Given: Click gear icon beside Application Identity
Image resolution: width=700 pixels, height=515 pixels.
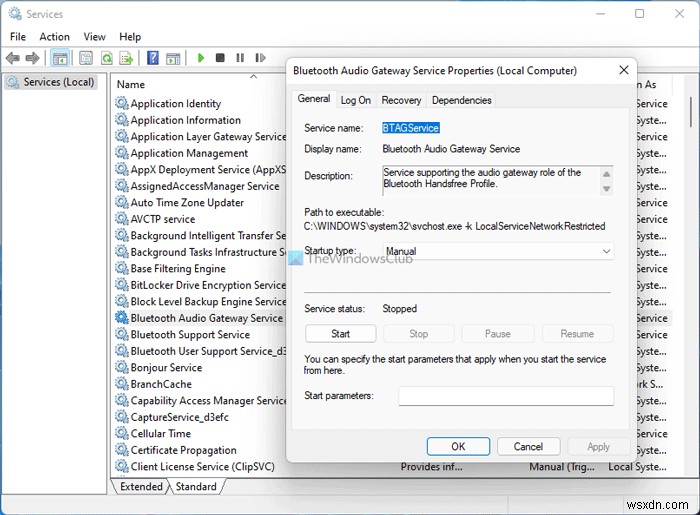Looking at the screenshot, I should [x=121, y=103].
